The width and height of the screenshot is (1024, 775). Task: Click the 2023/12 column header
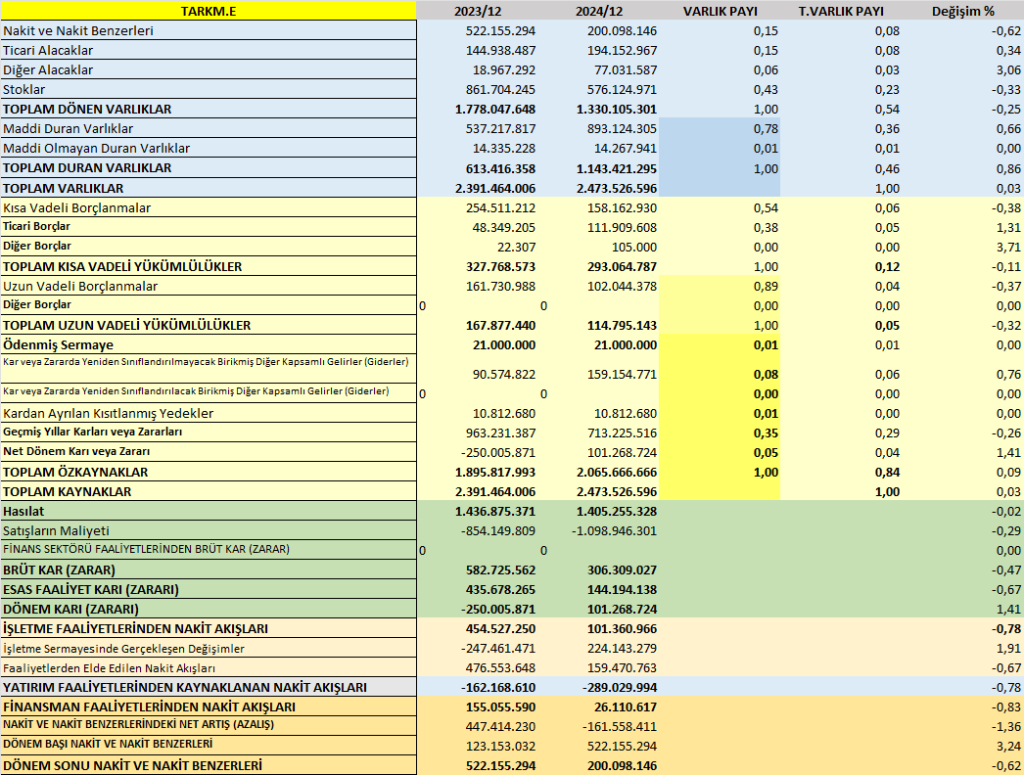coord(476,11)
